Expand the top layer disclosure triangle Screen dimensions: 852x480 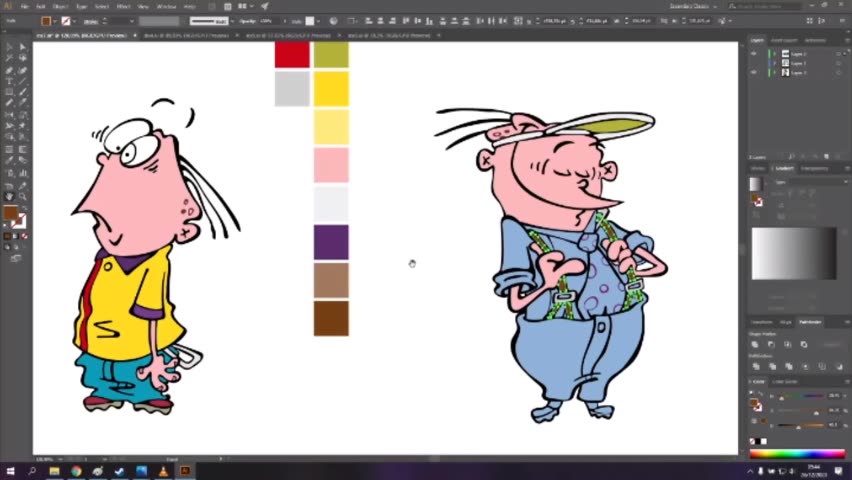(x=776, y=54)
